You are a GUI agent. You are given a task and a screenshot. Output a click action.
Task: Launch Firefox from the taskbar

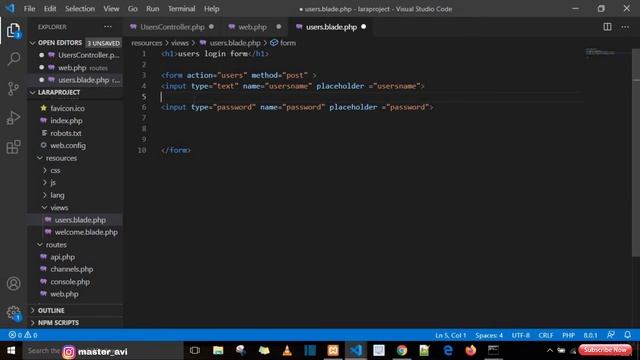click(x=471, y=350)
